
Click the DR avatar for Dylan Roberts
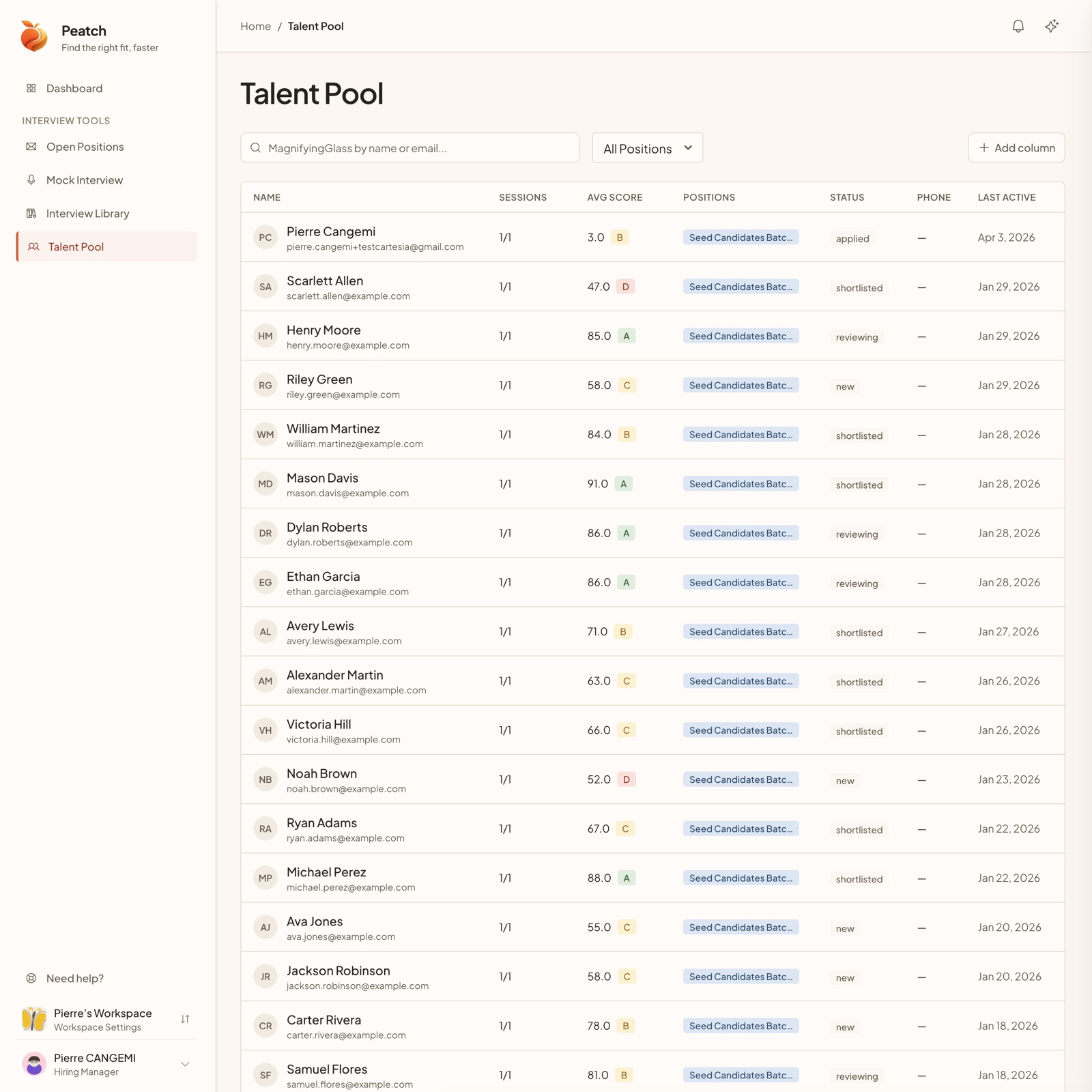coord(265,533)
